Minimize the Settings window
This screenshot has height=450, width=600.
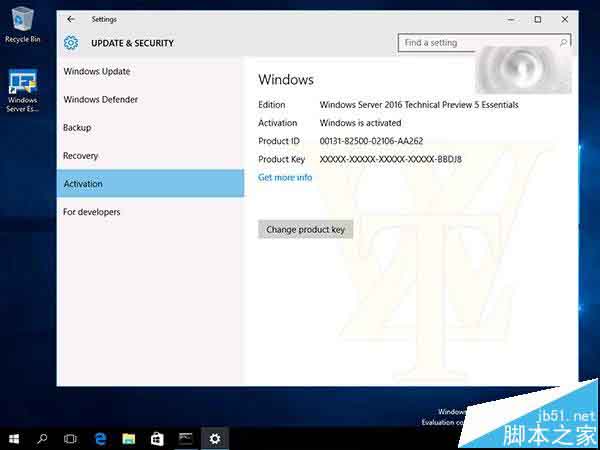511,19
